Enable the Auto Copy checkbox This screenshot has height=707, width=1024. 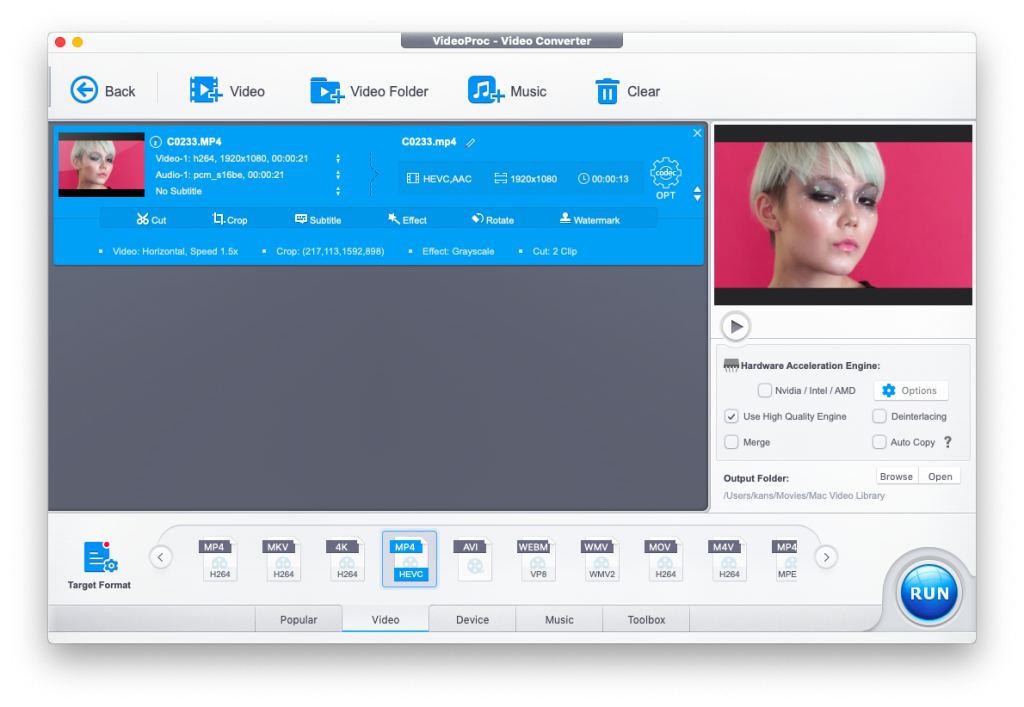click(x=880, y=442)
